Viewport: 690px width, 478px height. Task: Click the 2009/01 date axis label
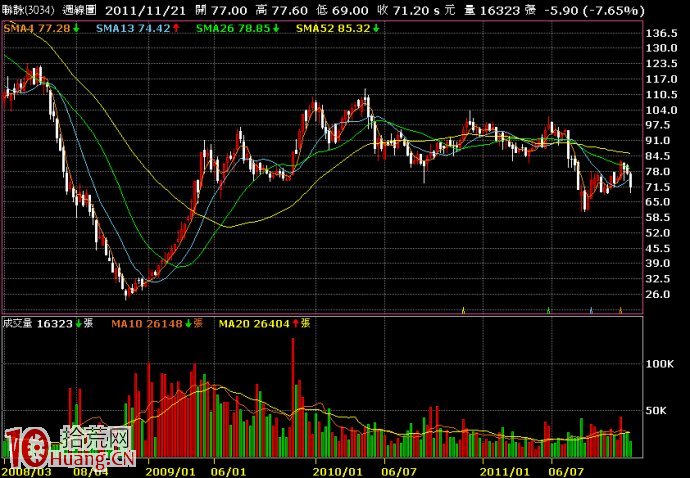pos(170,473)
